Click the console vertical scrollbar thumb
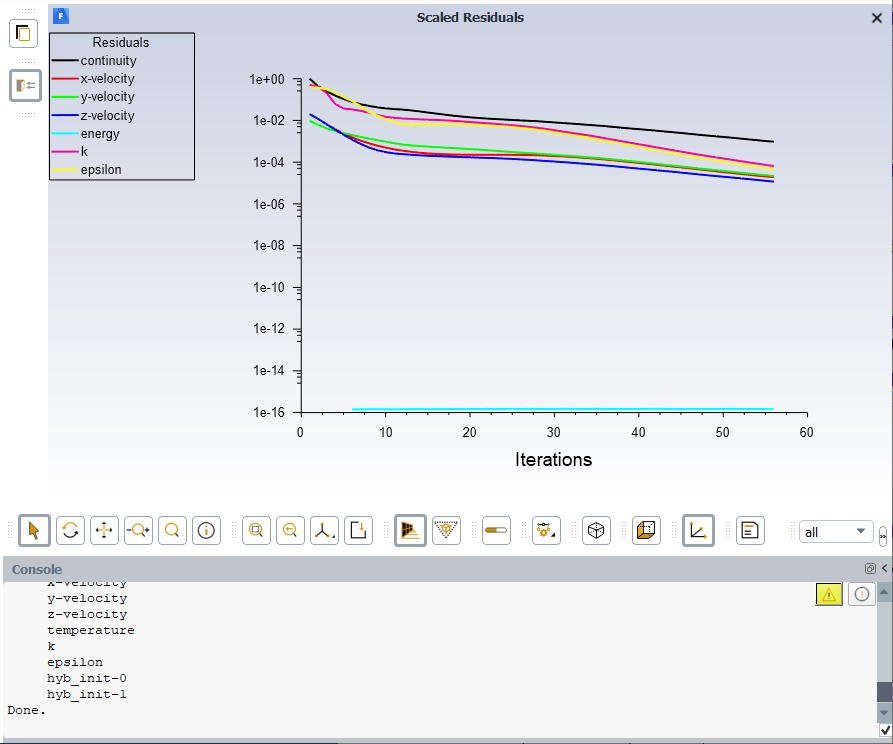This screenshot has width=893, height=744. (x=884, y=692)
